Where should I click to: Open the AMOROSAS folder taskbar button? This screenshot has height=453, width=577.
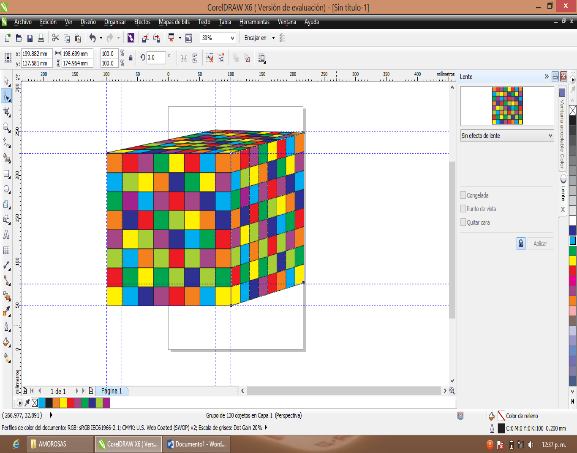[x=59, y=444]
